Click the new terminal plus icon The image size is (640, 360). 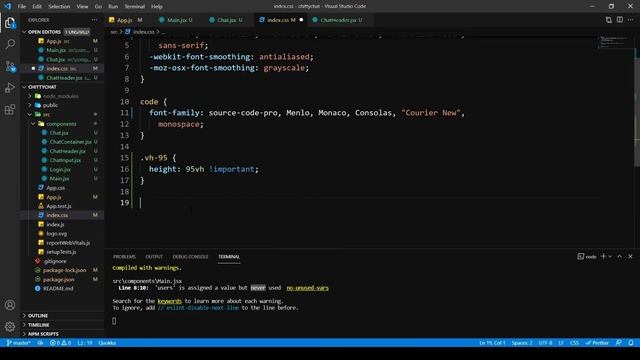click(x=604, y=256)
